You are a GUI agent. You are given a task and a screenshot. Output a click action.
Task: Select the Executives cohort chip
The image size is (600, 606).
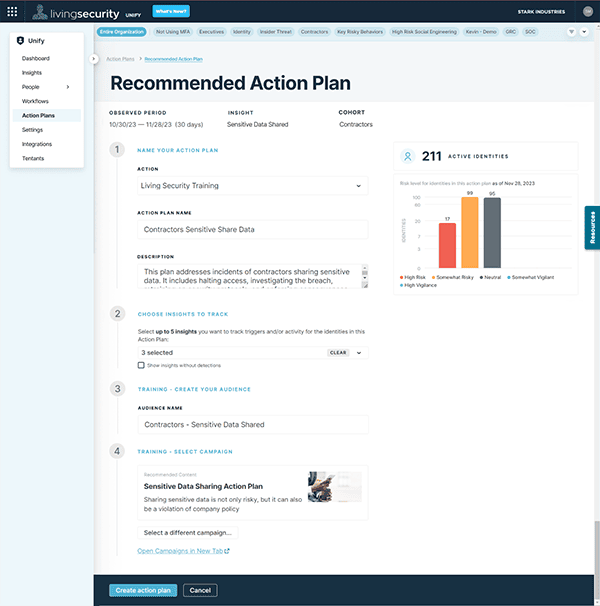click(211, 32)
